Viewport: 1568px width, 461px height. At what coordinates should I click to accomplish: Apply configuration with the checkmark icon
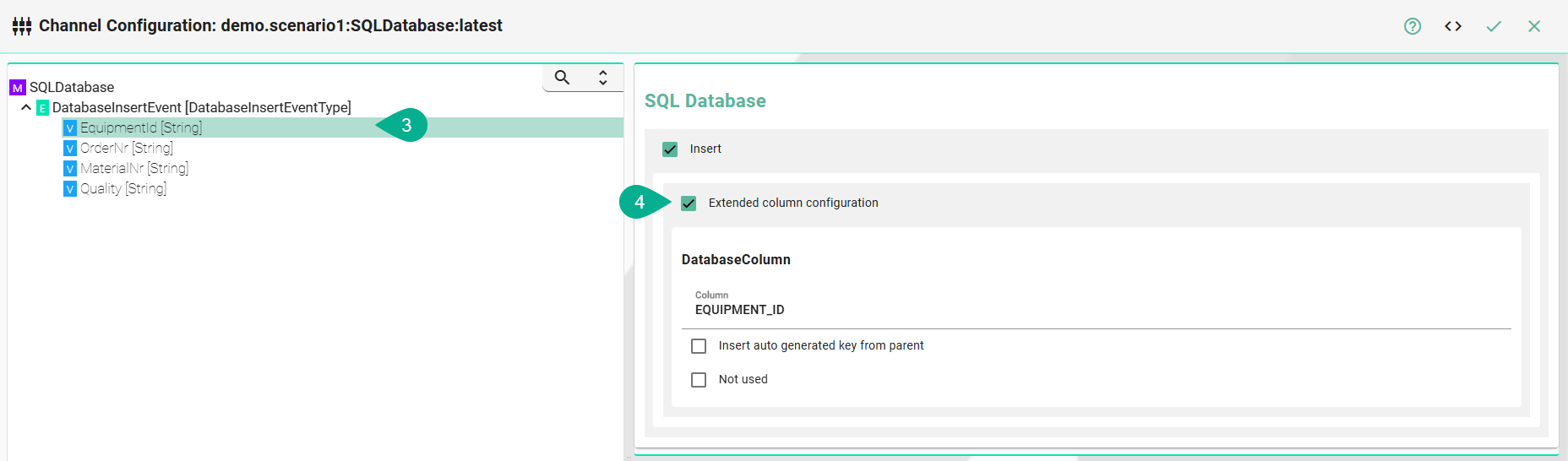click(1493, 26)
